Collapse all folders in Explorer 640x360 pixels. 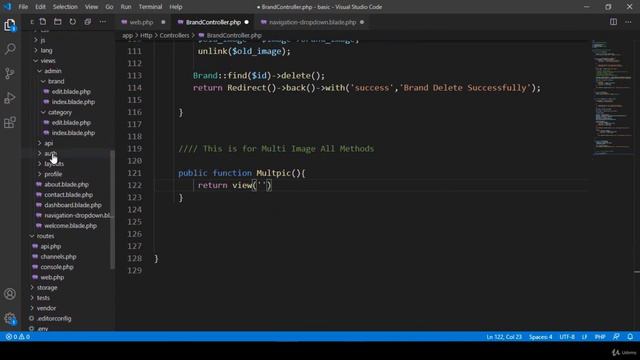coord(87,22)
